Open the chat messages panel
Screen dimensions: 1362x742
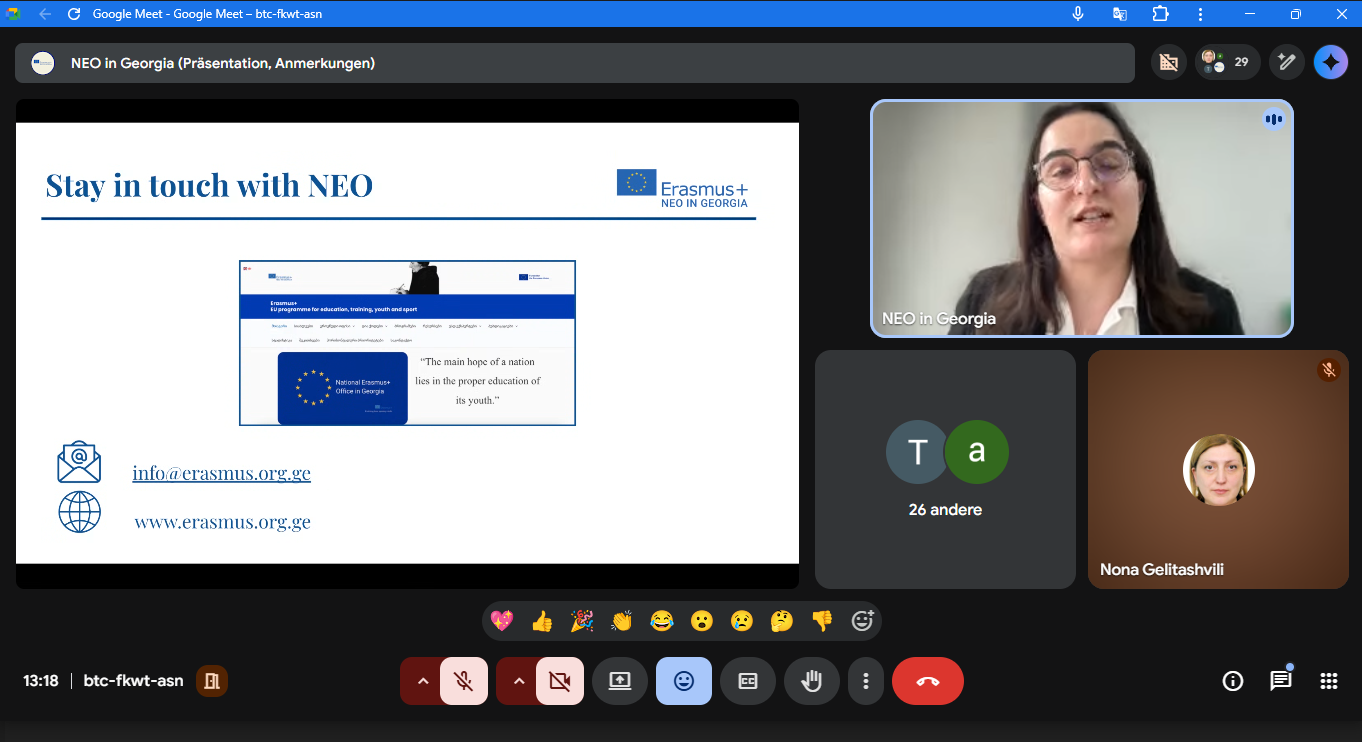(x=1280, y=681)
